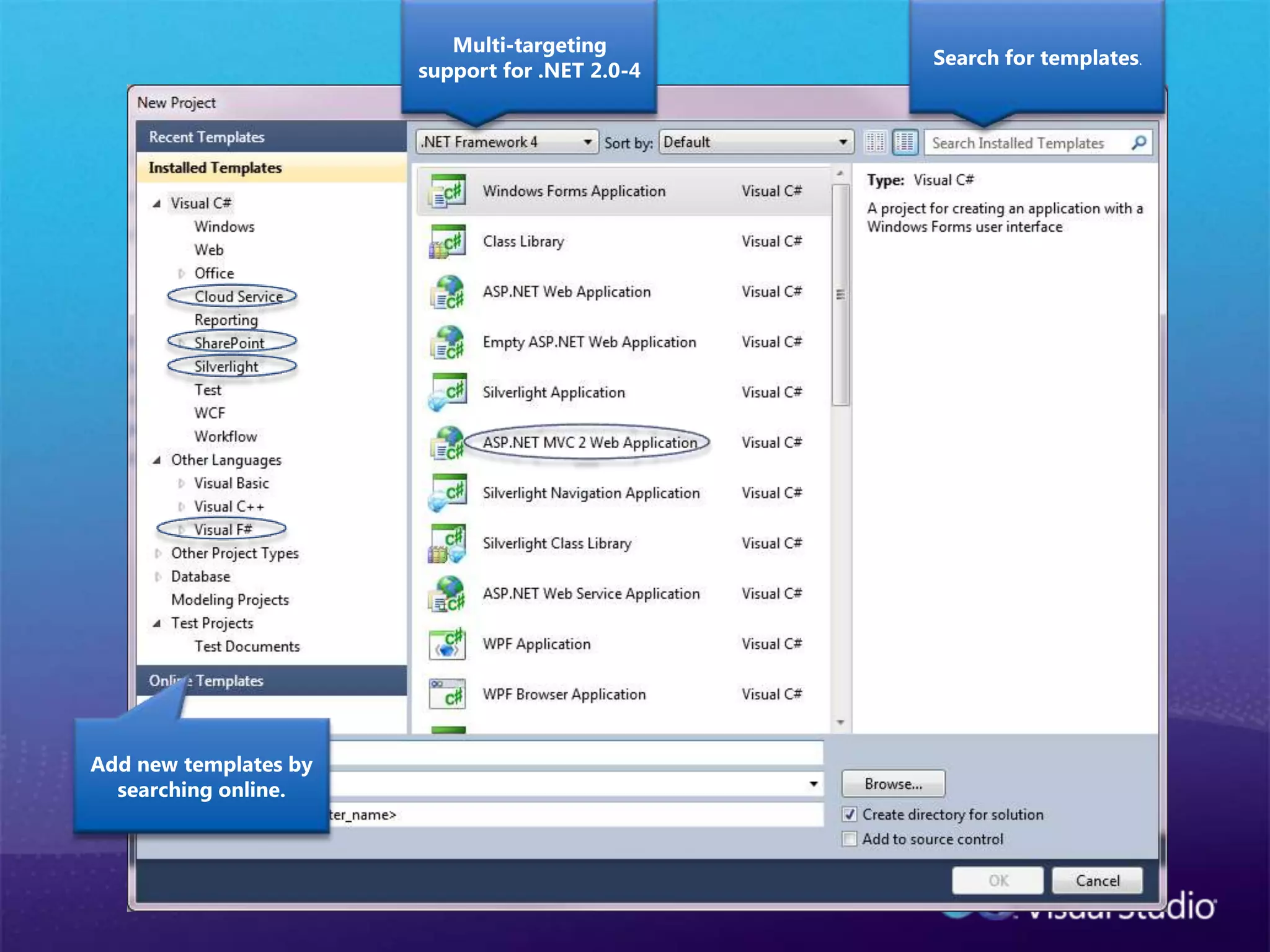This screenshot has width=1270, height=952.
Task: Click the WPF Browser Application icon
Action: click(447, 694)
